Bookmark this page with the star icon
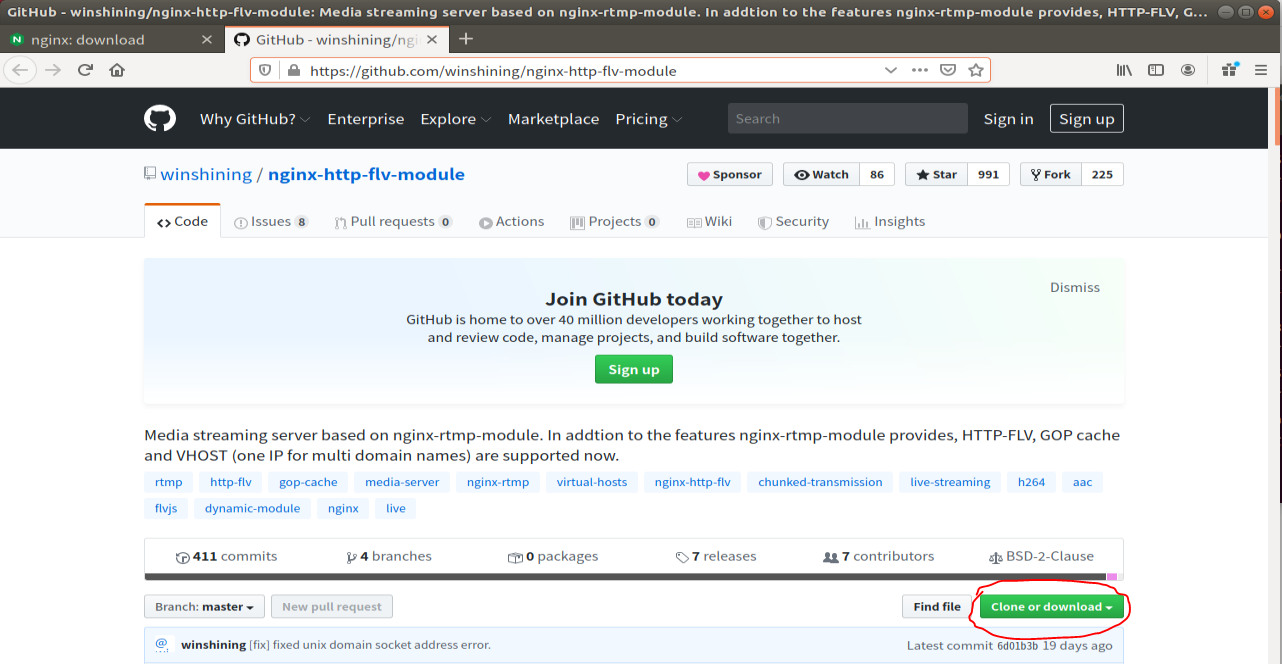Viewport: 1282px width, 664px height. click(x=976, y=71)
